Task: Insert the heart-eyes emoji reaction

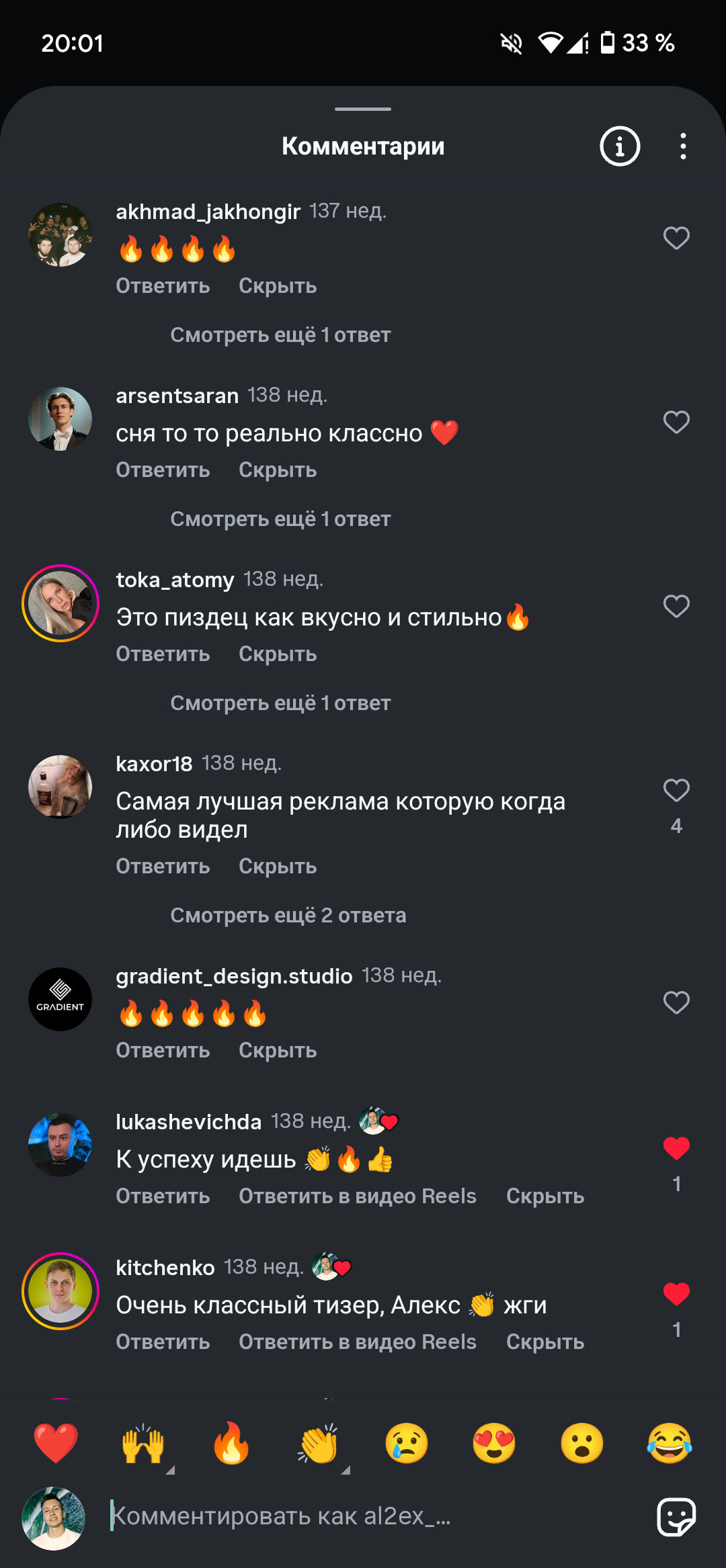Action: pyautogui.click(x=494, y=1443)
